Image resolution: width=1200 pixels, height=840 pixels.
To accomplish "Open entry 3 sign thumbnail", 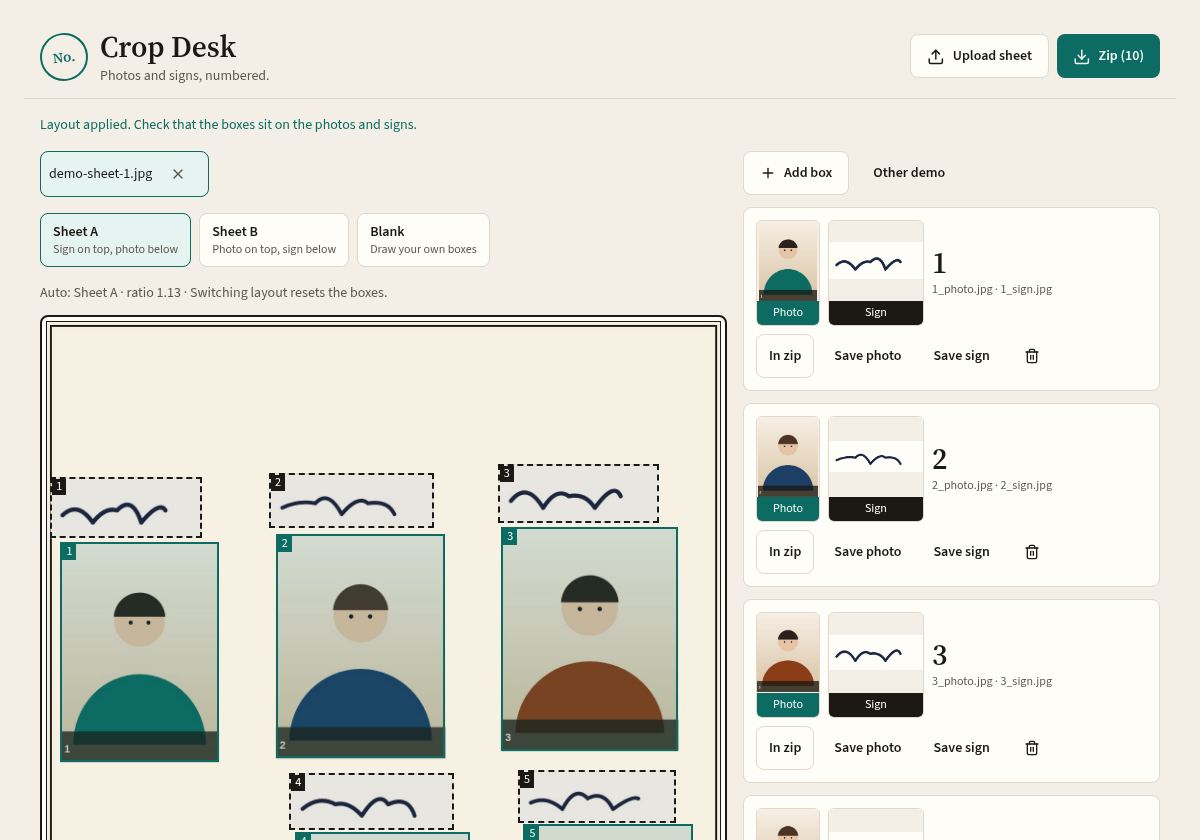I will tap(876, 665).
